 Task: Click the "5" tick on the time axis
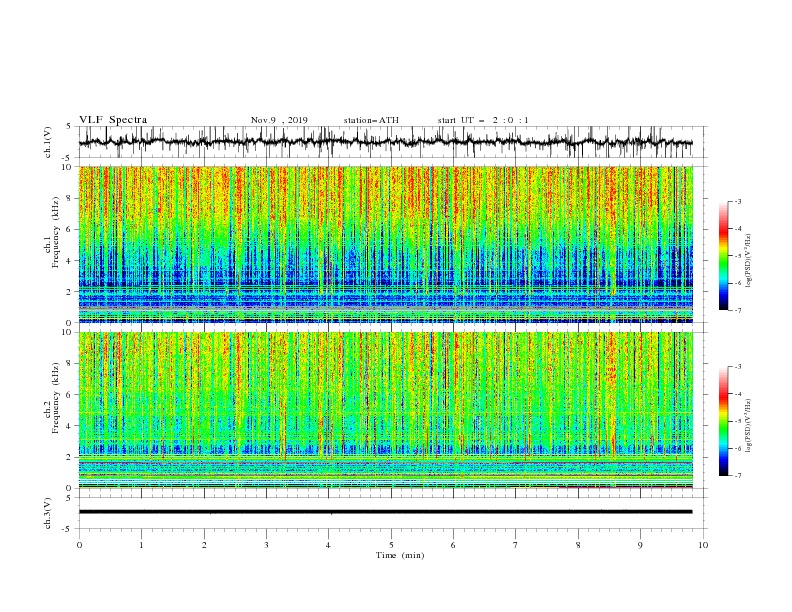point(391,545)
